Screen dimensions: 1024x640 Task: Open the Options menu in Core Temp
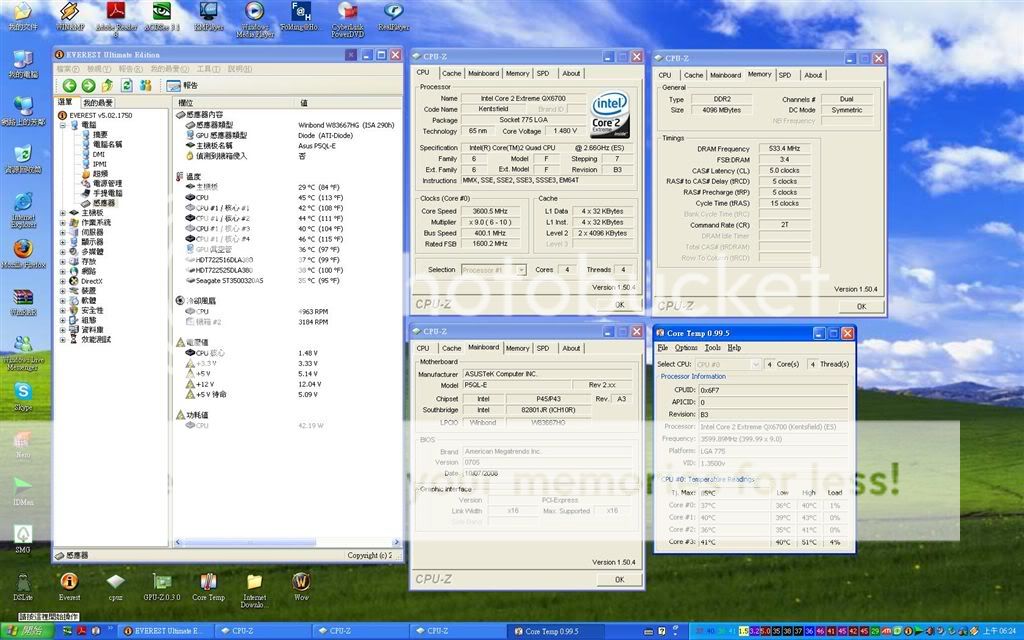click(x=686, y=348)
